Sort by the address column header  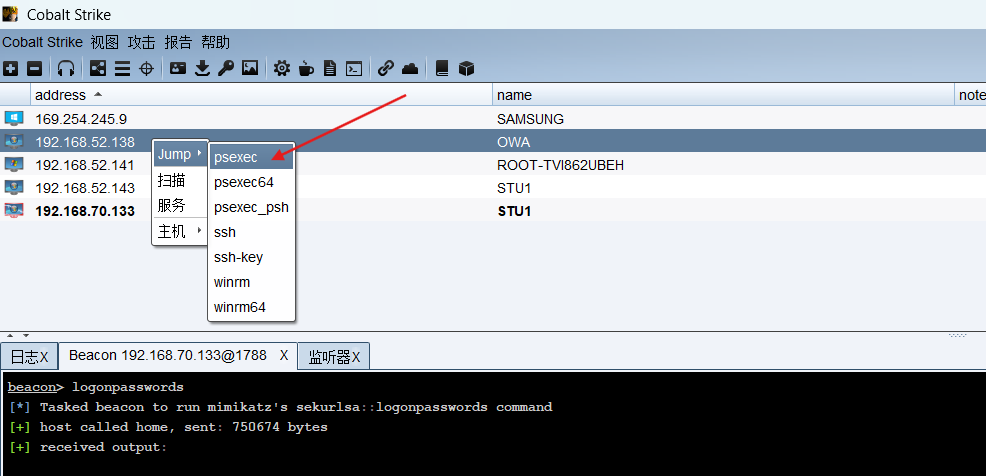pos(261,95)
